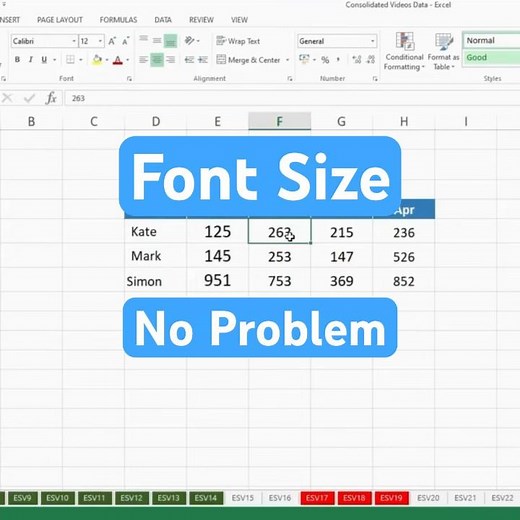Open Number format dialog launcher
Screen dimensions: 520x520
(375, 79)
